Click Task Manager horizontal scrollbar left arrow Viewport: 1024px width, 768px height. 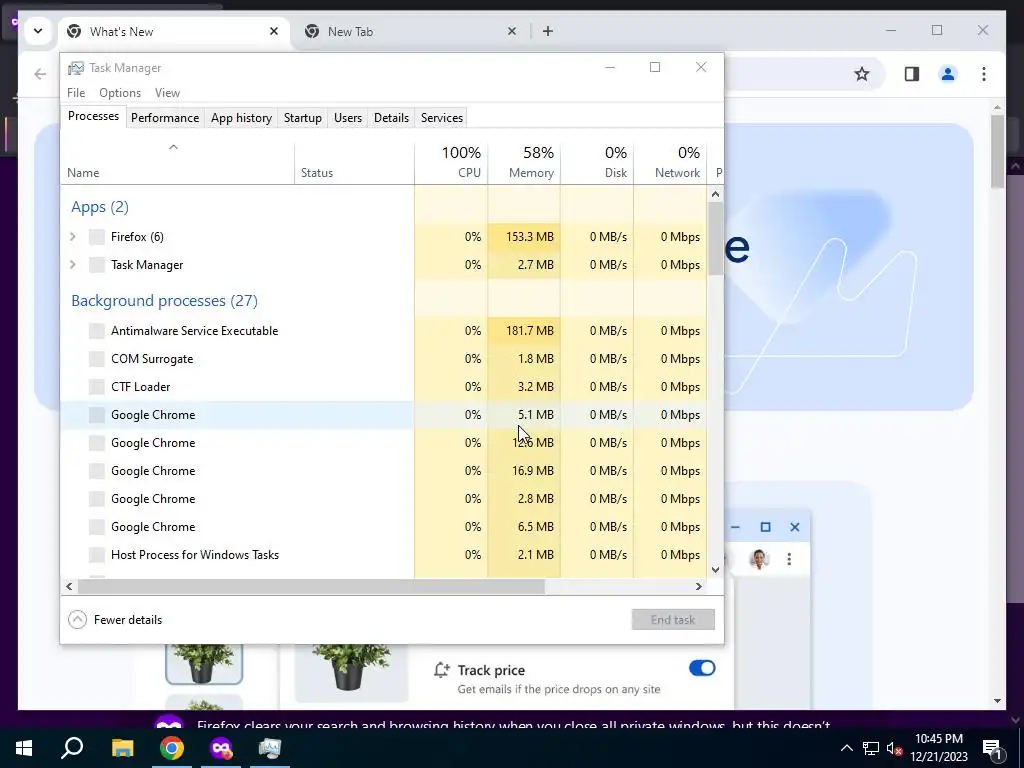pyautogui.click(x=69, y=586)
